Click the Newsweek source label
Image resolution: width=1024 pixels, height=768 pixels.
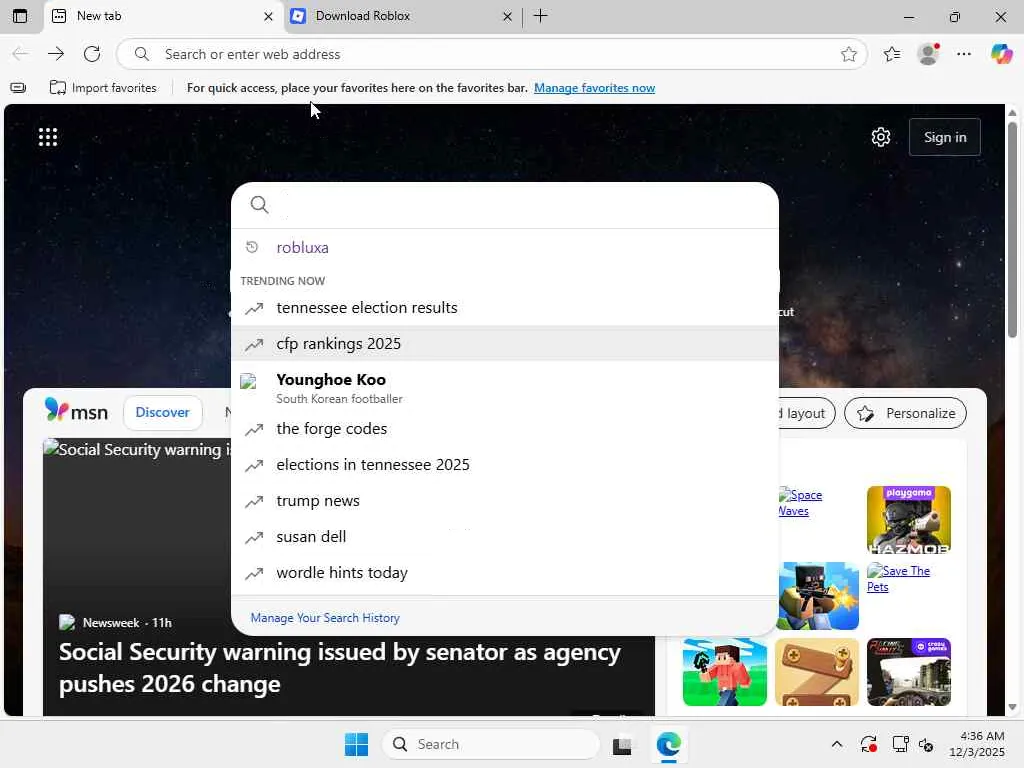[111, 623]
